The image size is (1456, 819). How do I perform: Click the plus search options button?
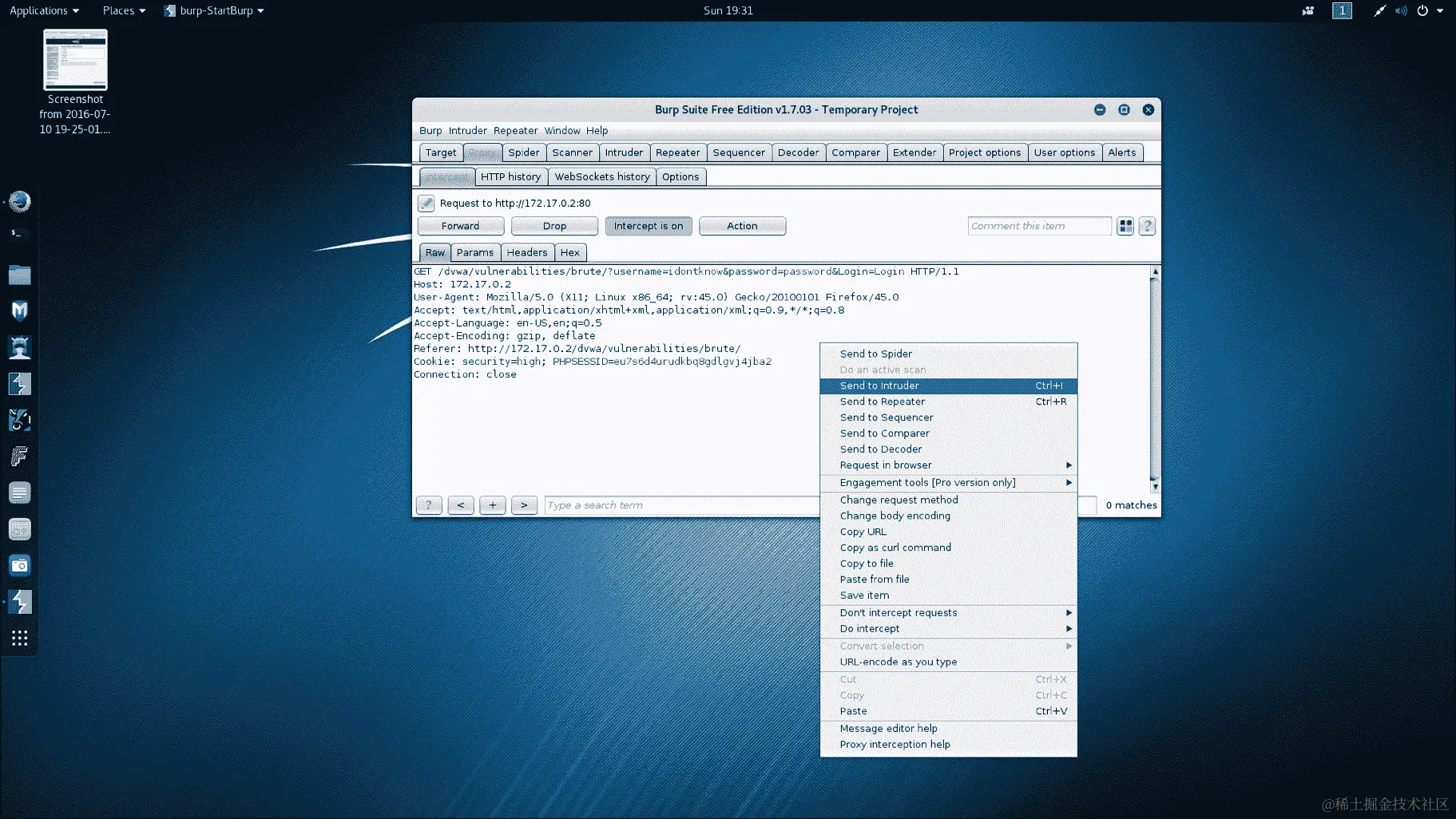493,505
